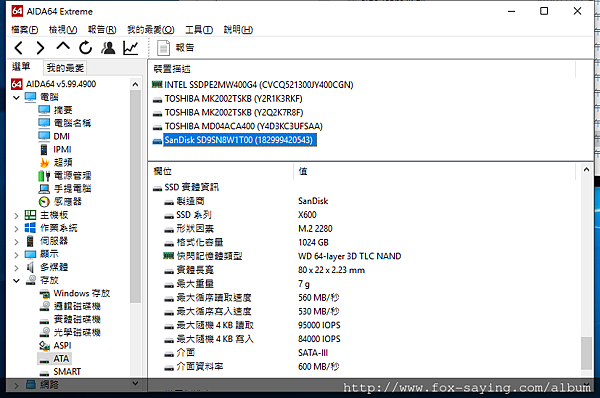
Task: Click the tree panel scroll up arrow
Action: [x=135, y=84]
